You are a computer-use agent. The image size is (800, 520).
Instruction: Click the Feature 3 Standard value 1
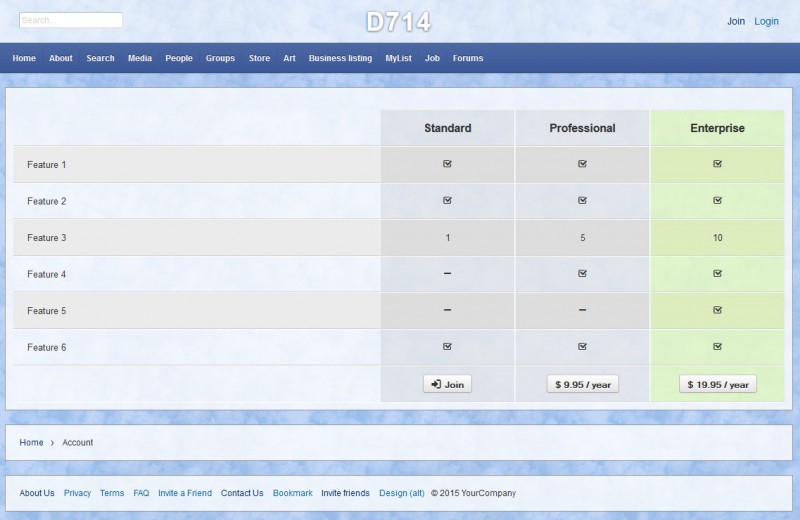click(x=447, y=238)
